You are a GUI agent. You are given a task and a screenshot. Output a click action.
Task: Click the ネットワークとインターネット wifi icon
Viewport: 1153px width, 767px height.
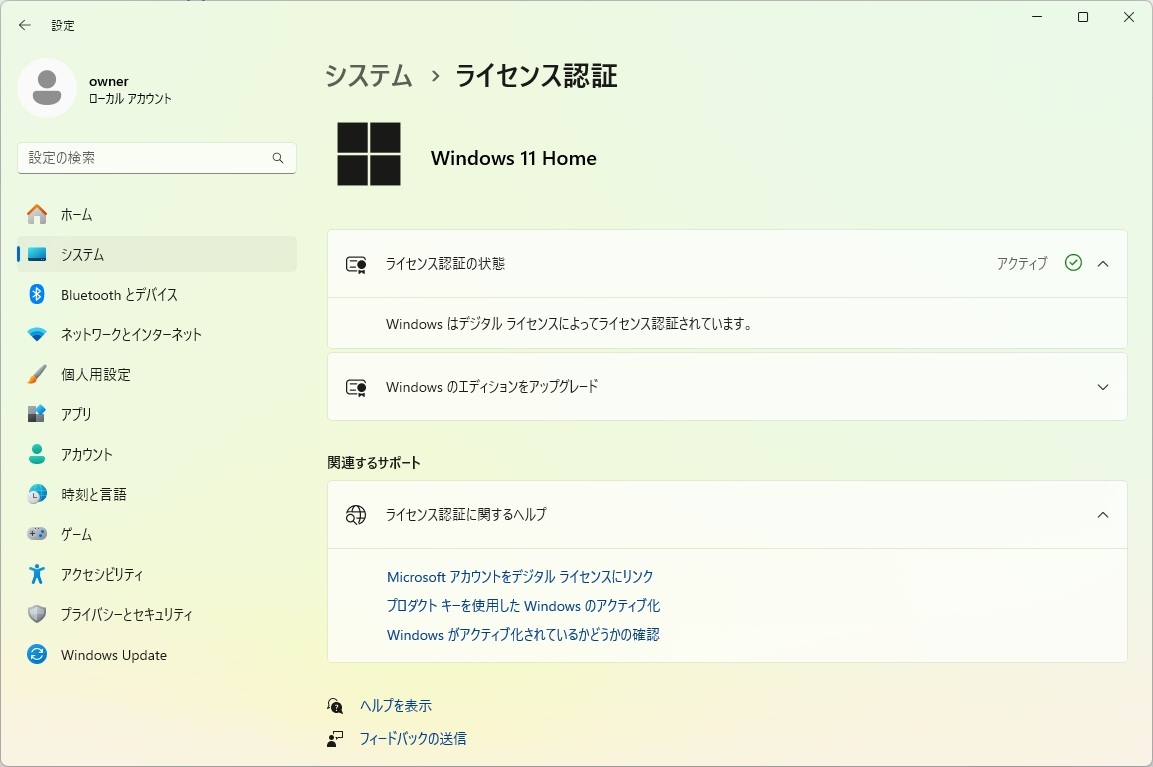[37, 335]
